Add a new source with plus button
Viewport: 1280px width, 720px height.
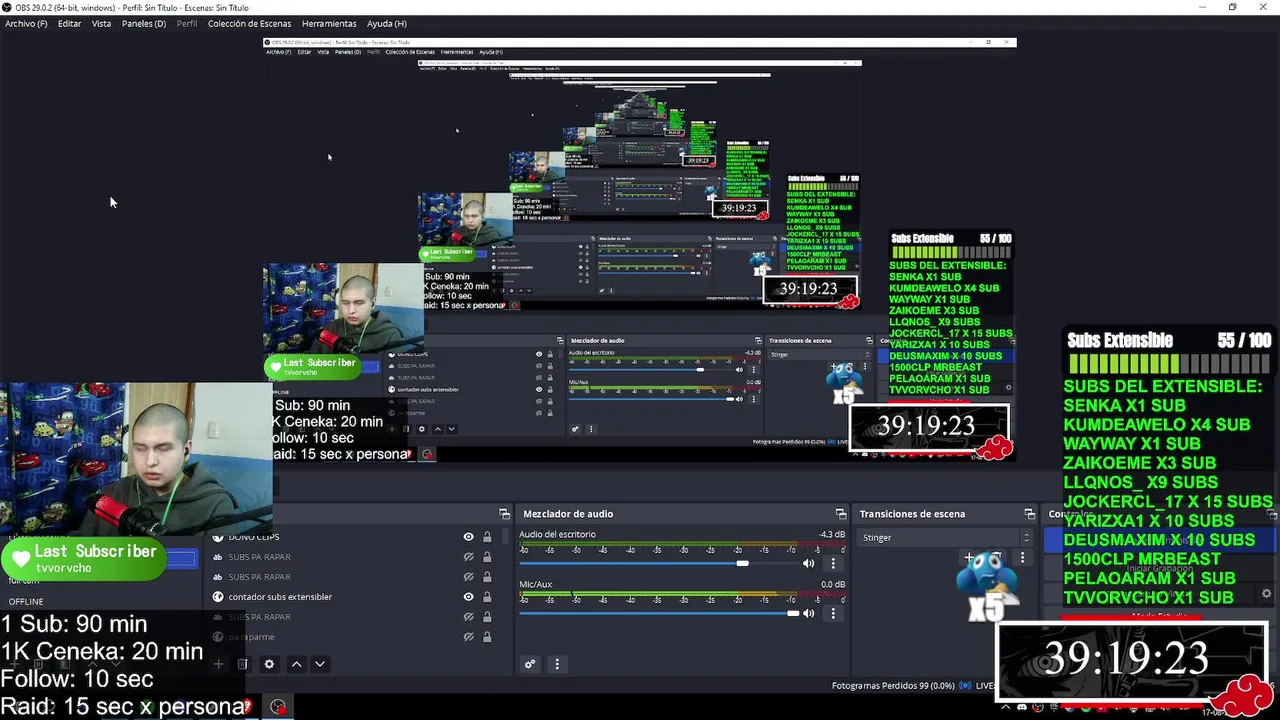(218, 664)
